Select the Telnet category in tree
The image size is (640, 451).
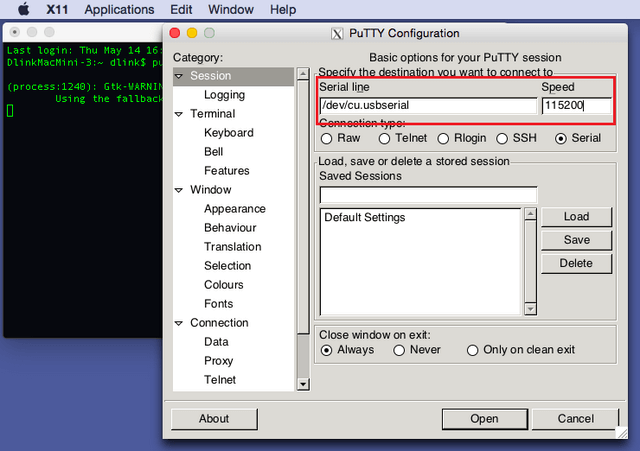220,380
